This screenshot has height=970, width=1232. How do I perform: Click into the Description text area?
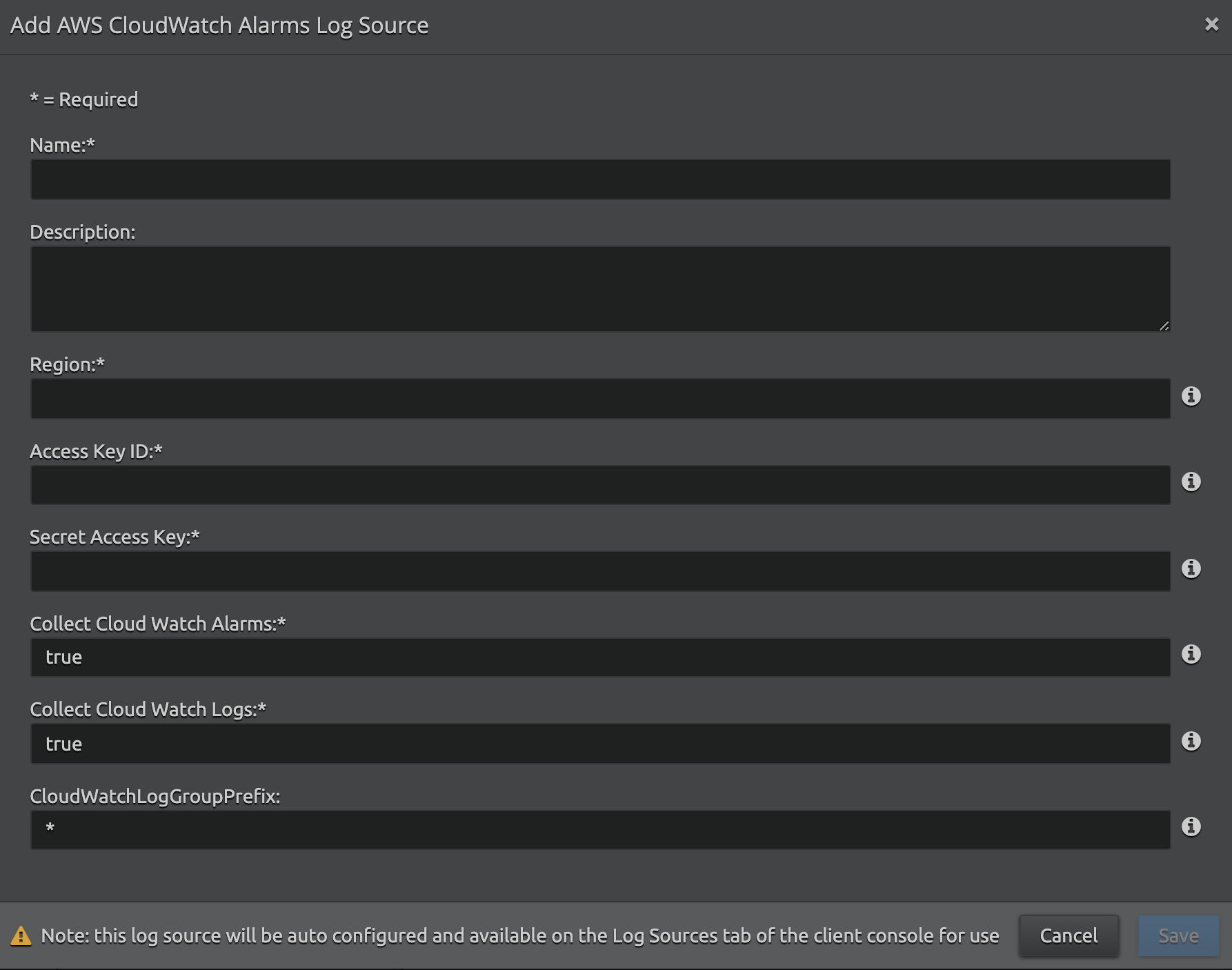600,288
